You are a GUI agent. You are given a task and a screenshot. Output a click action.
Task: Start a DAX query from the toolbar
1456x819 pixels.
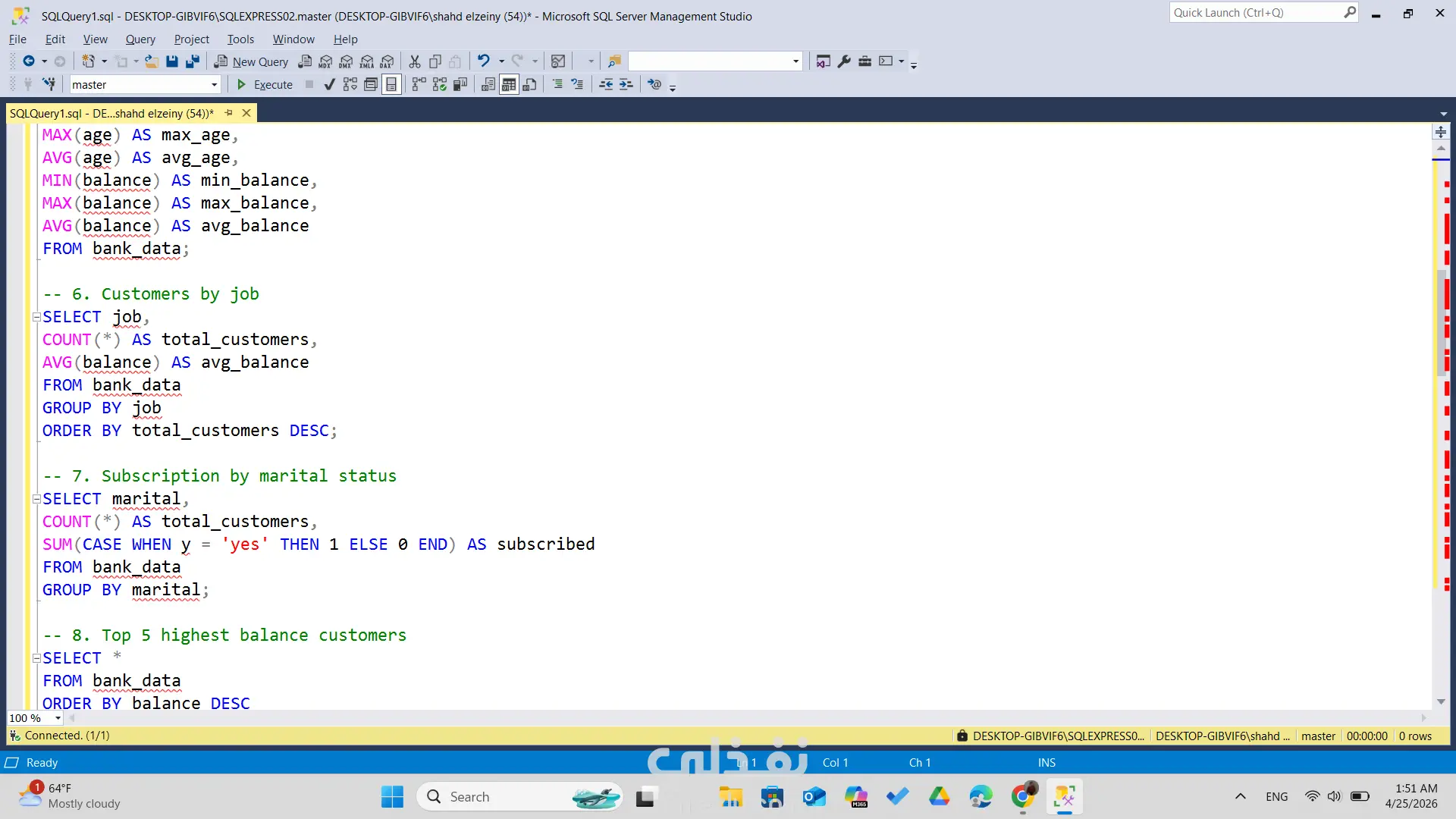pos(388,61)
